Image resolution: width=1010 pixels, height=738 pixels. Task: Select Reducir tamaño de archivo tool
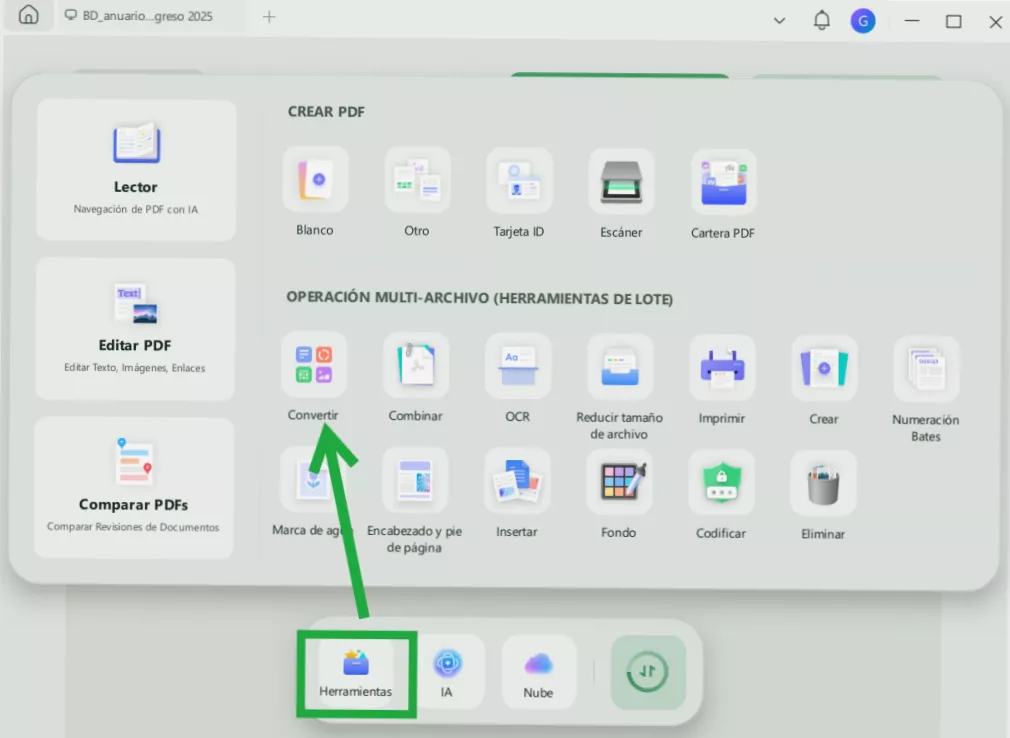point(620,367)
